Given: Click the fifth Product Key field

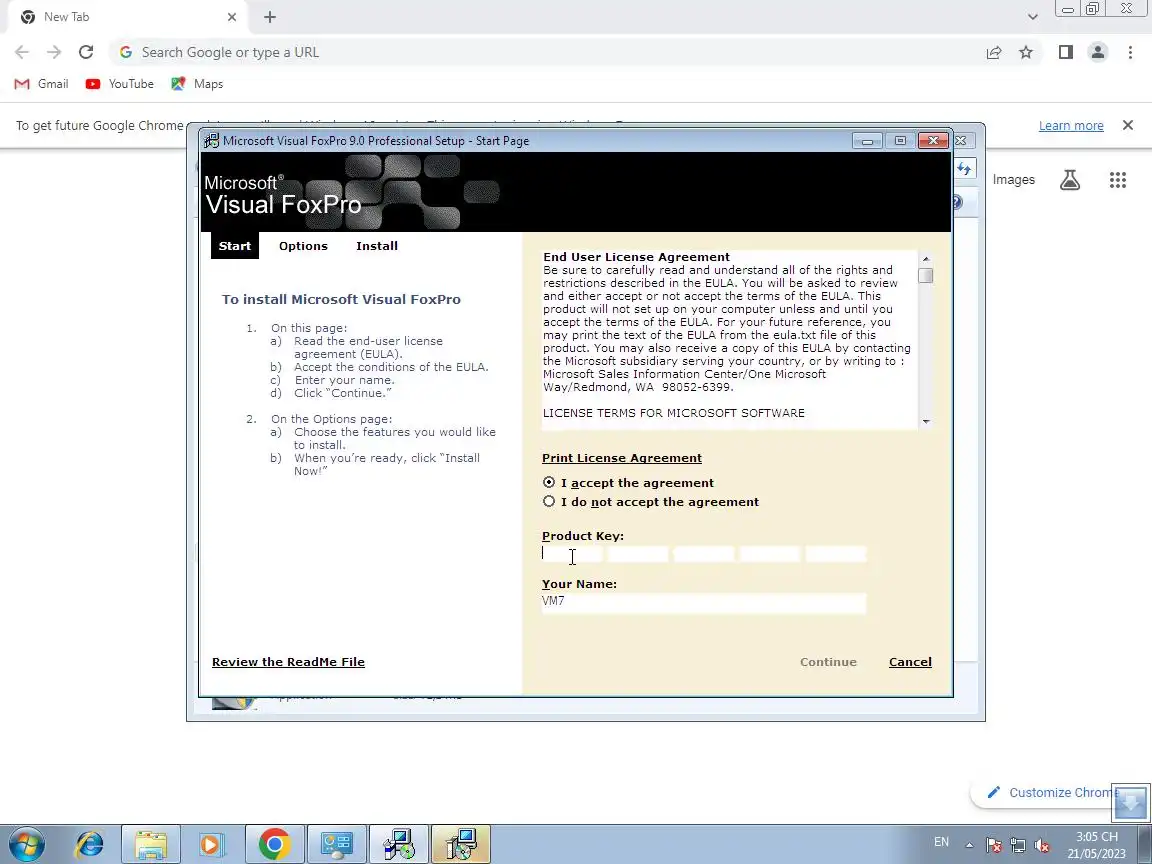Looking at the screenshot, I should (x=836, y=553).
